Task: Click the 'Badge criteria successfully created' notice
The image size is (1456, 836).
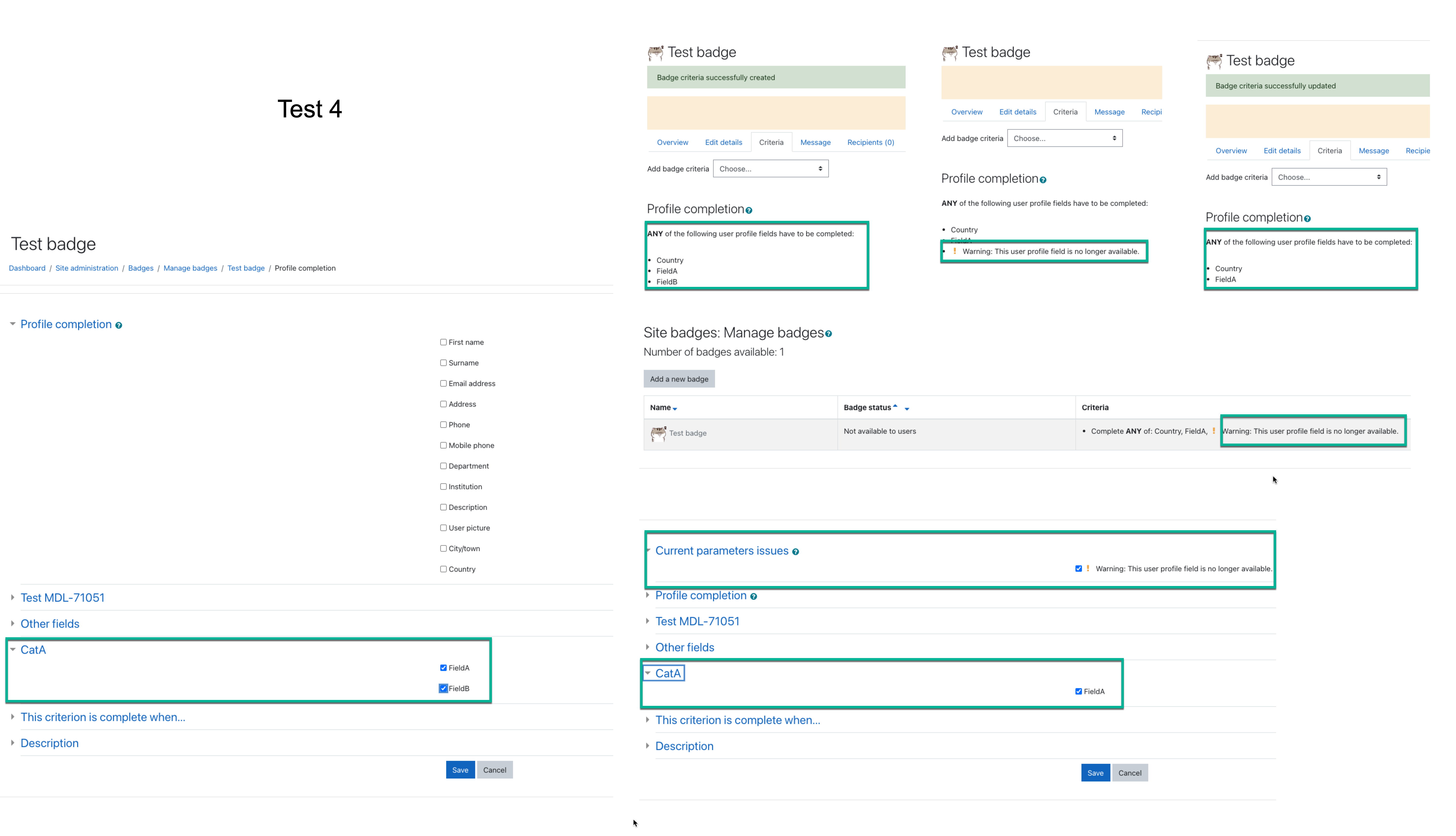Action: click(776, 78)
